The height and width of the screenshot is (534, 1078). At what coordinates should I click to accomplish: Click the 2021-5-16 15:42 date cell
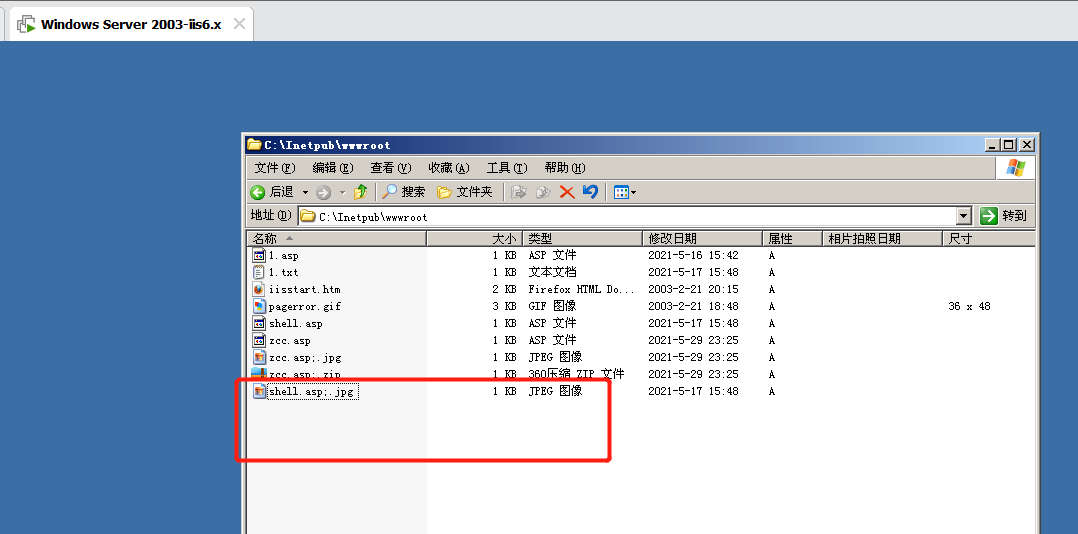pos(693,256)
